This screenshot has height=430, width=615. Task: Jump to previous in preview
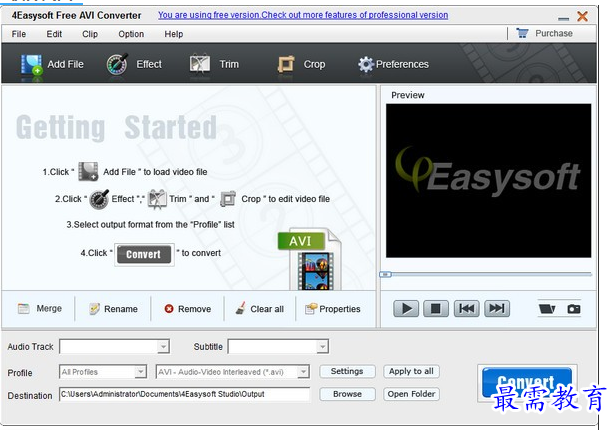click(x=466, y=309)
